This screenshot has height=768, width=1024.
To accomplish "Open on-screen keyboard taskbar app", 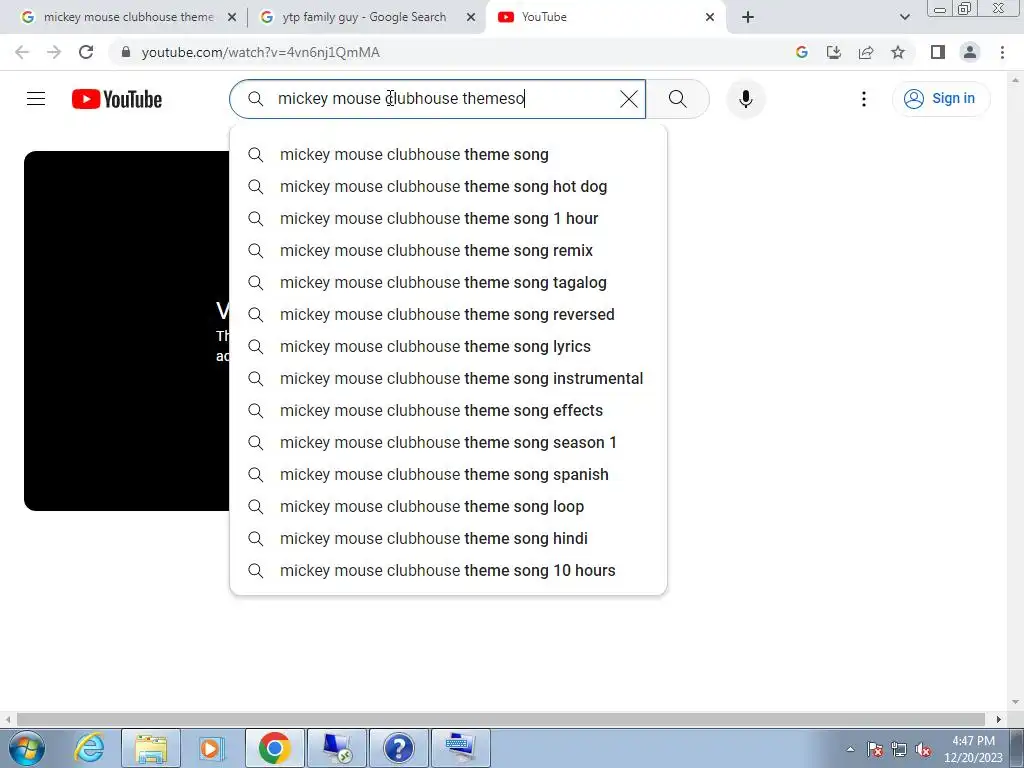I will point(460,748).
